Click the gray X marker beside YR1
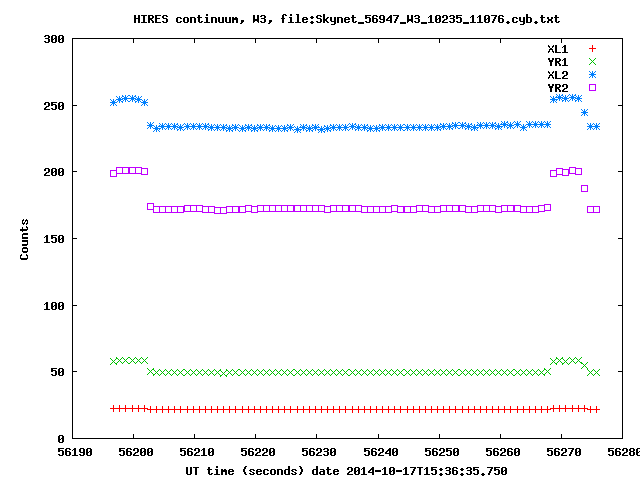 (592, 61)
